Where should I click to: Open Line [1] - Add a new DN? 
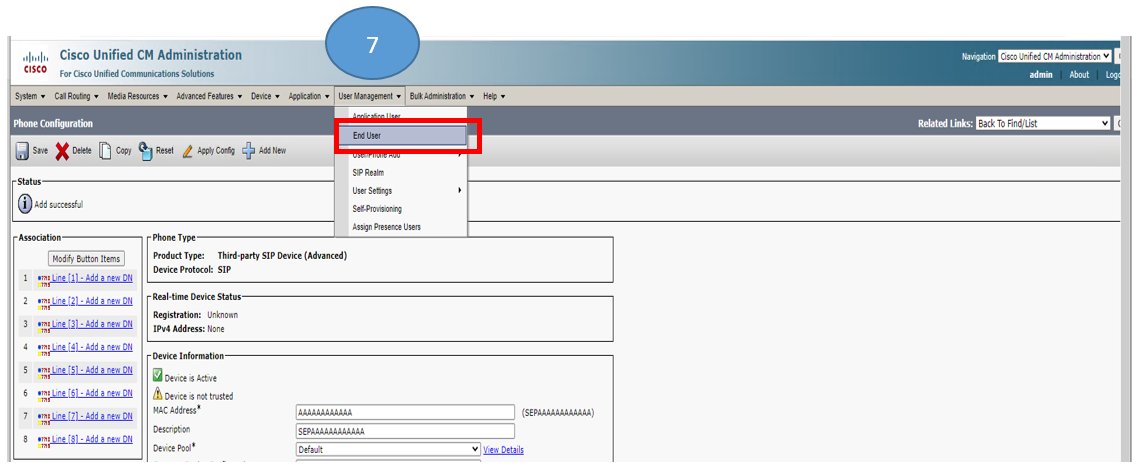pyautogui.click(x=92, y=278)
